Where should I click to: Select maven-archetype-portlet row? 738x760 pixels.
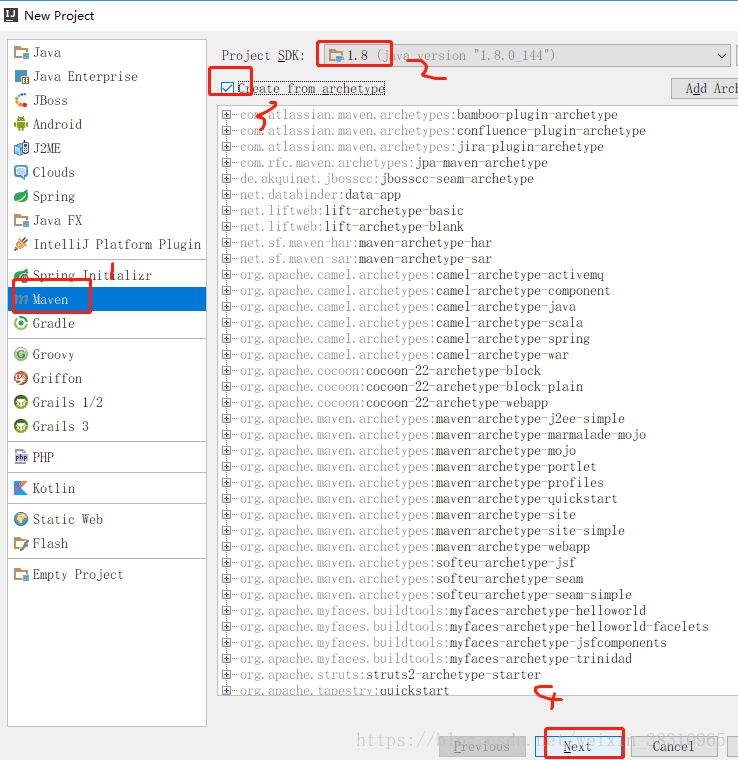point(418,466)
